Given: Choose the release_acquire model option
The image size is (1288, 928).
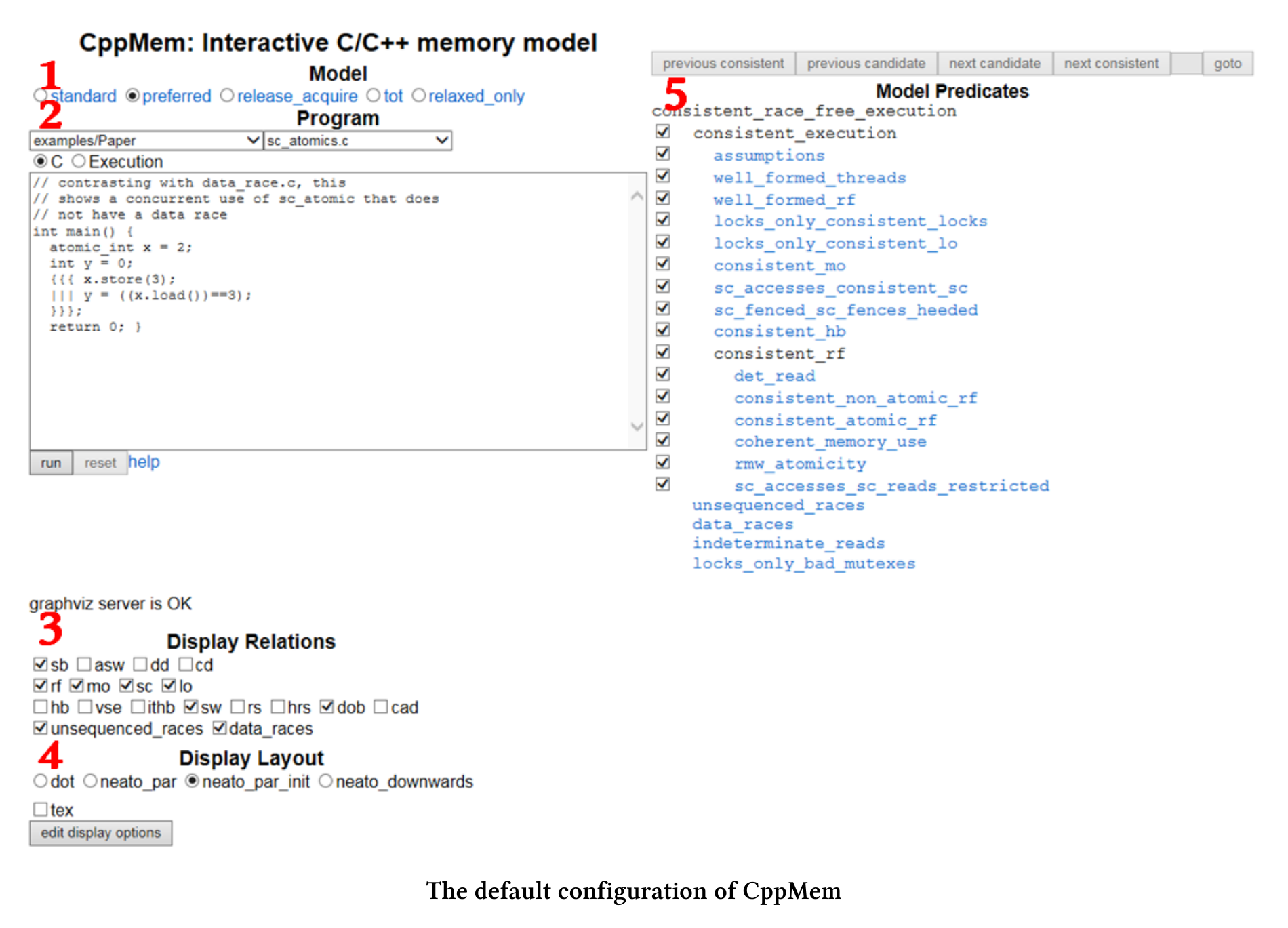Looking at the screenshot, I should [x=227, y=96].
